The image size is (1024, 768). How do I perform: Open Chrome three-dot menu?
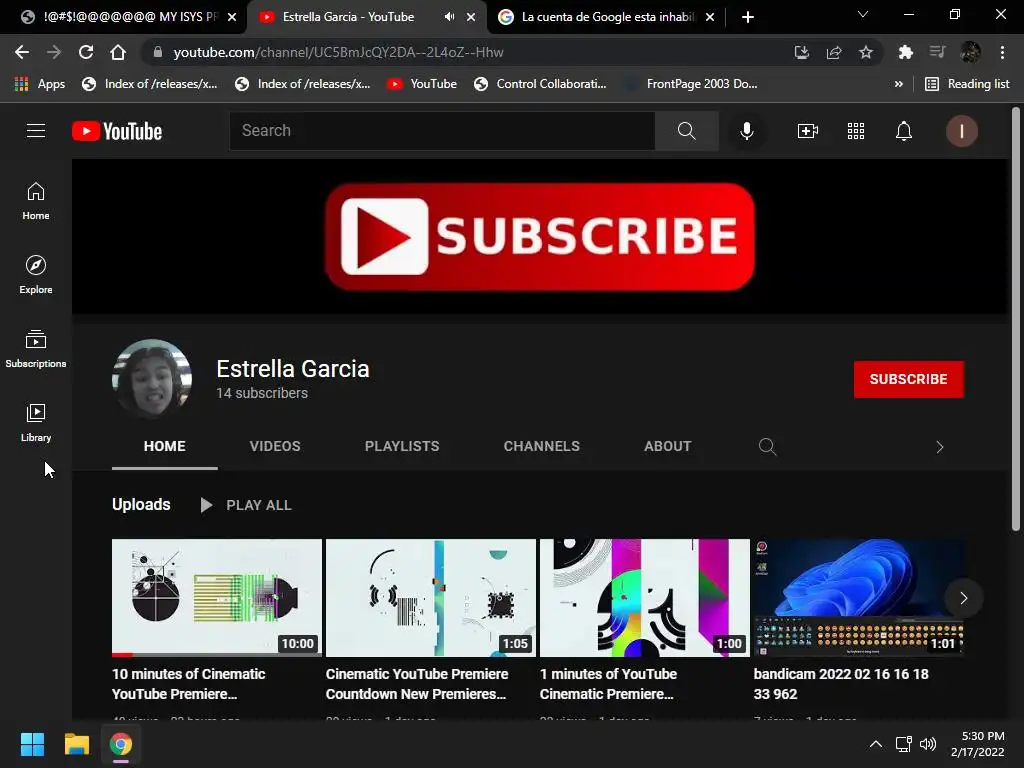pos(1002,52)
